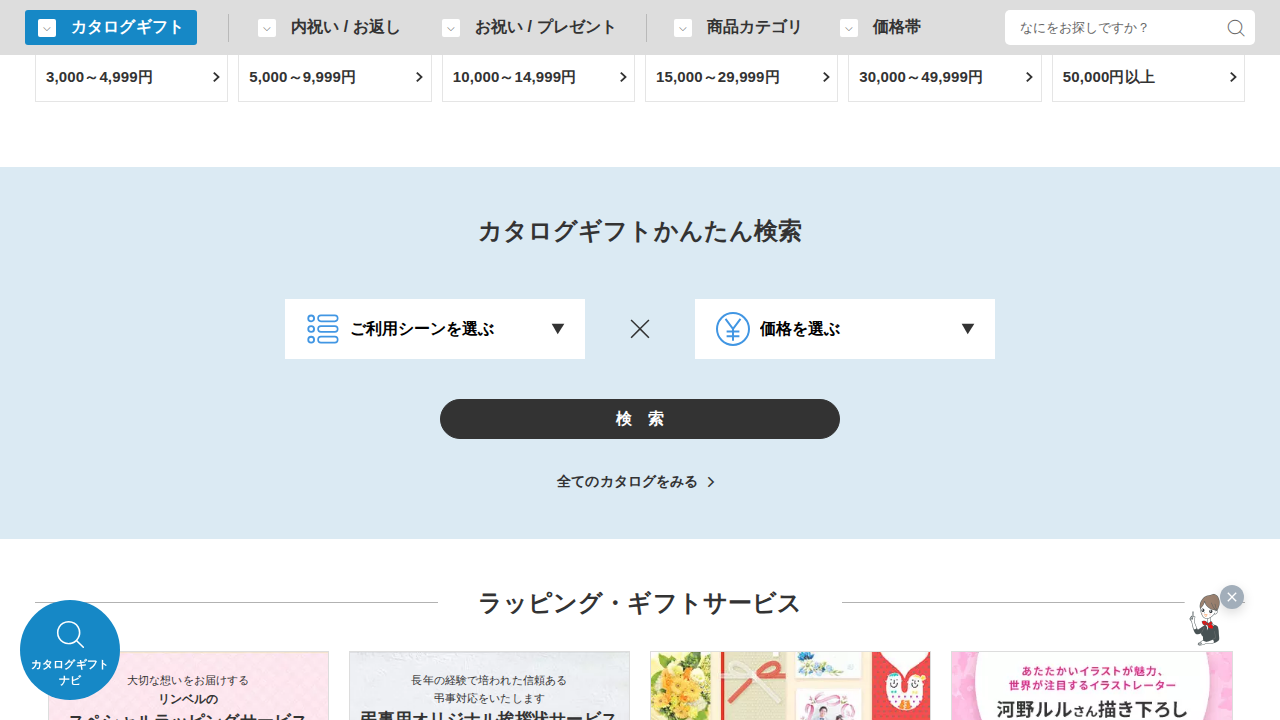Click arrow beside 全てのカタログをみる
Viewport: 1280px width, 720px height.
click(x=711, y=482)
